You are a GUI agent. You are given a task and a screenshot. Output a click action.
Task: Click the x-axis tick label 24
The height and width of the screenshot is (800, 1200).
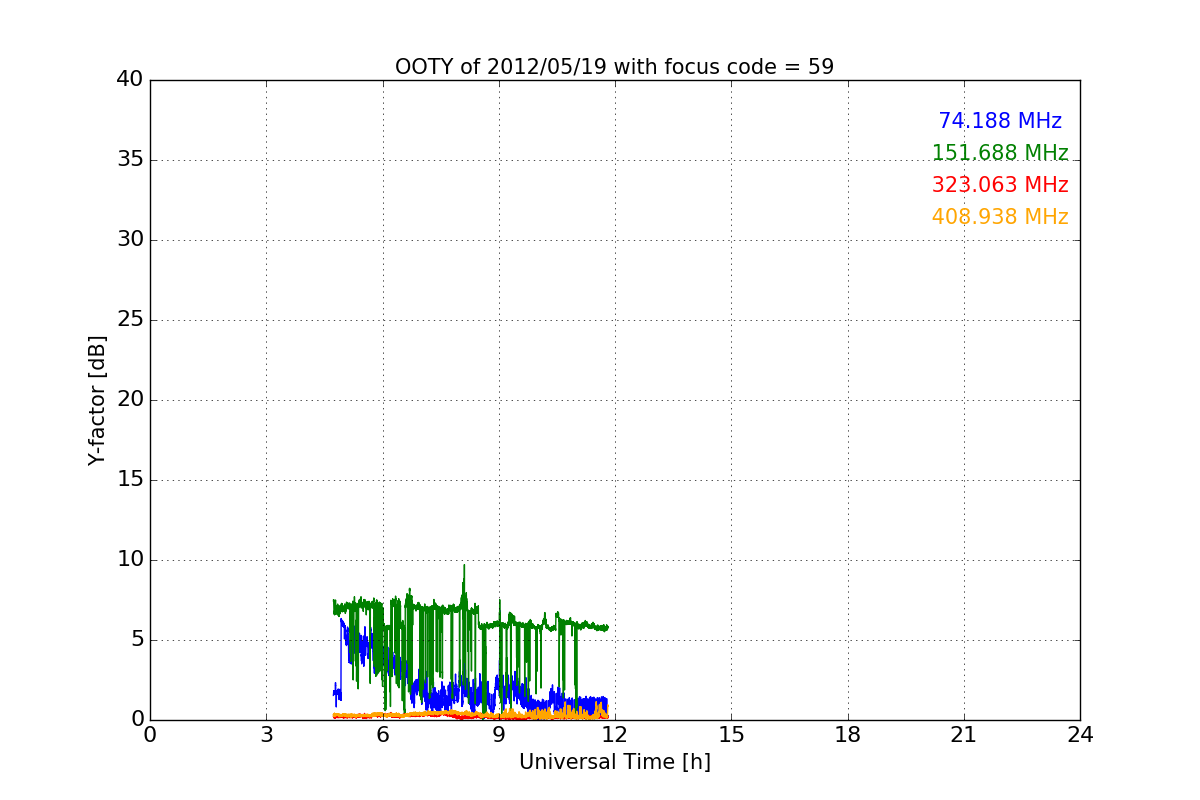[x=1080, y=734]
